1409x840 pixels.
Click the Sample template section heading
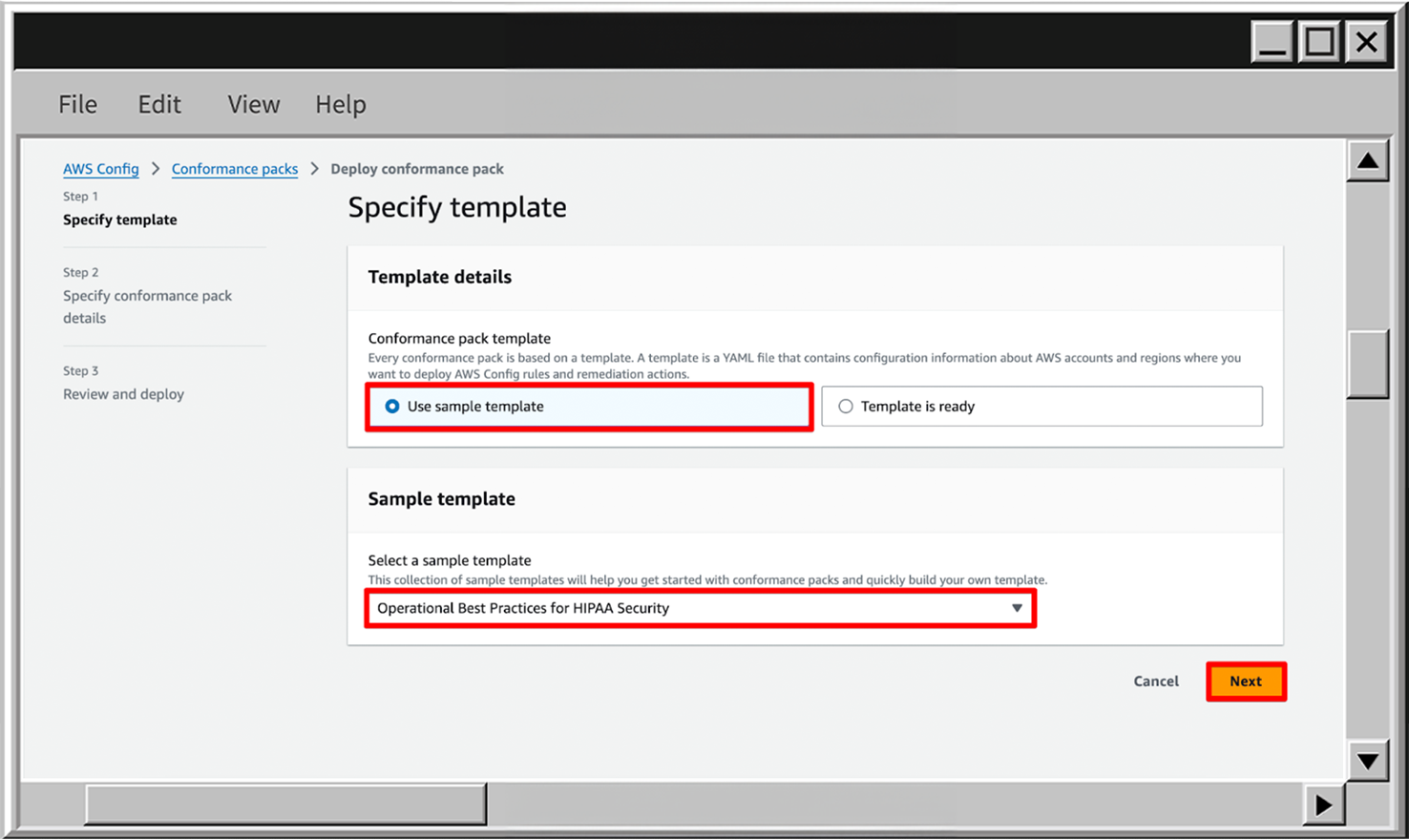pos(442,499)
